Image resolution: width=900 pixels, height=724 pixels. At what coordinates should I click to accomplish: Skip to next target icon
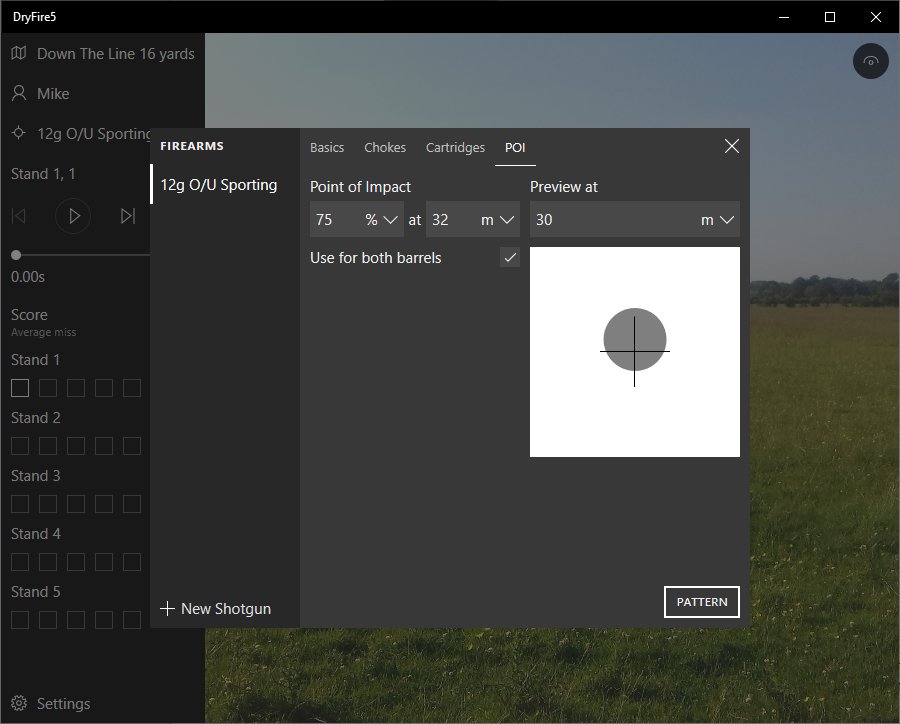(x=127, y=216)
